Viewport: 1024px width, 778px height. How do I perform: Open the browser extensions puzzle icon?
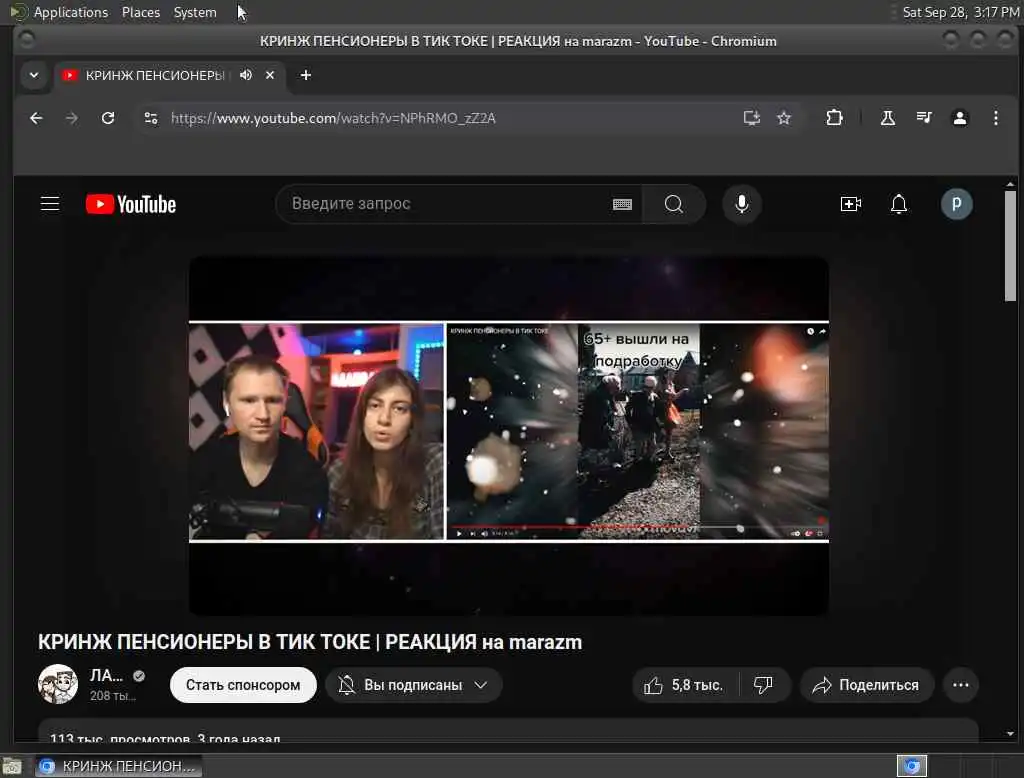[834, 118]
